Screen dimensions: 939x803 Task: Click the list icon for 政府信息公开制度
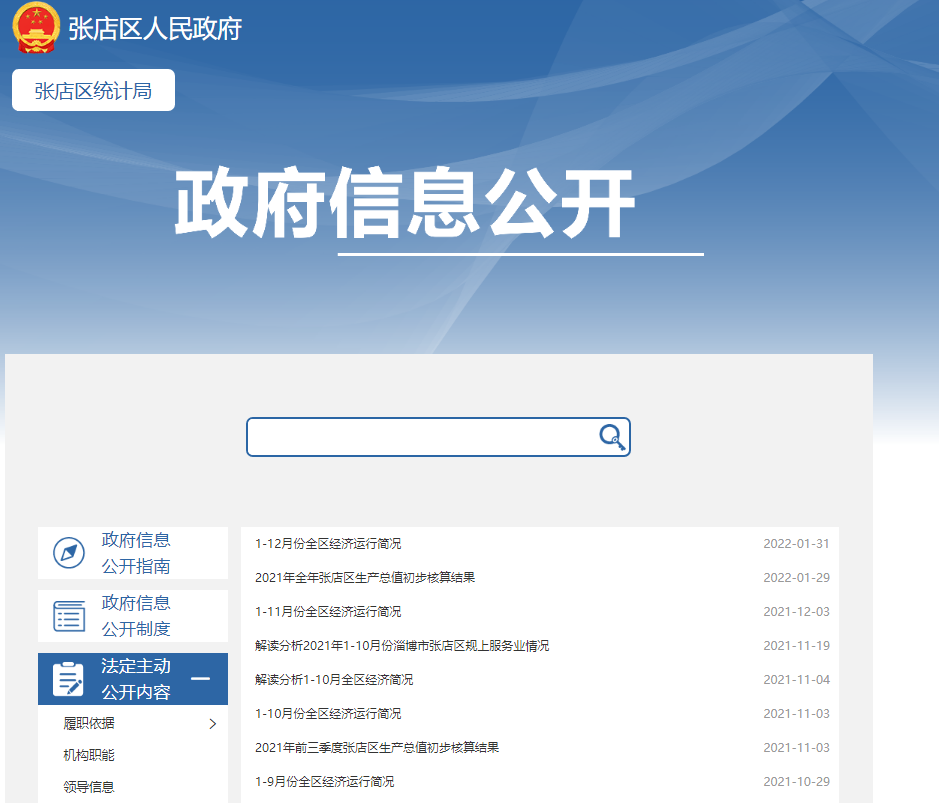click(69, 616)
